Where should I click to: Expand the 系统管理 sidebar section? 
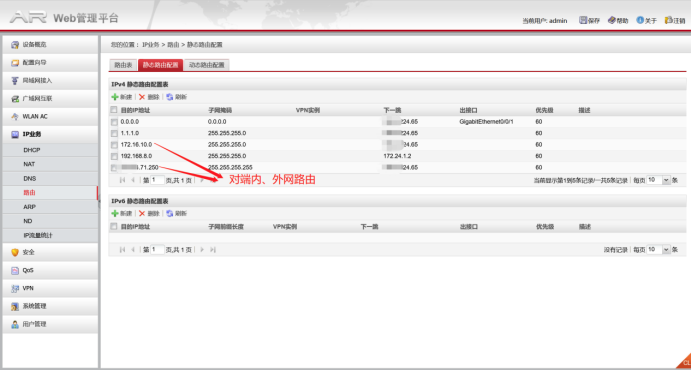(50, 306)
